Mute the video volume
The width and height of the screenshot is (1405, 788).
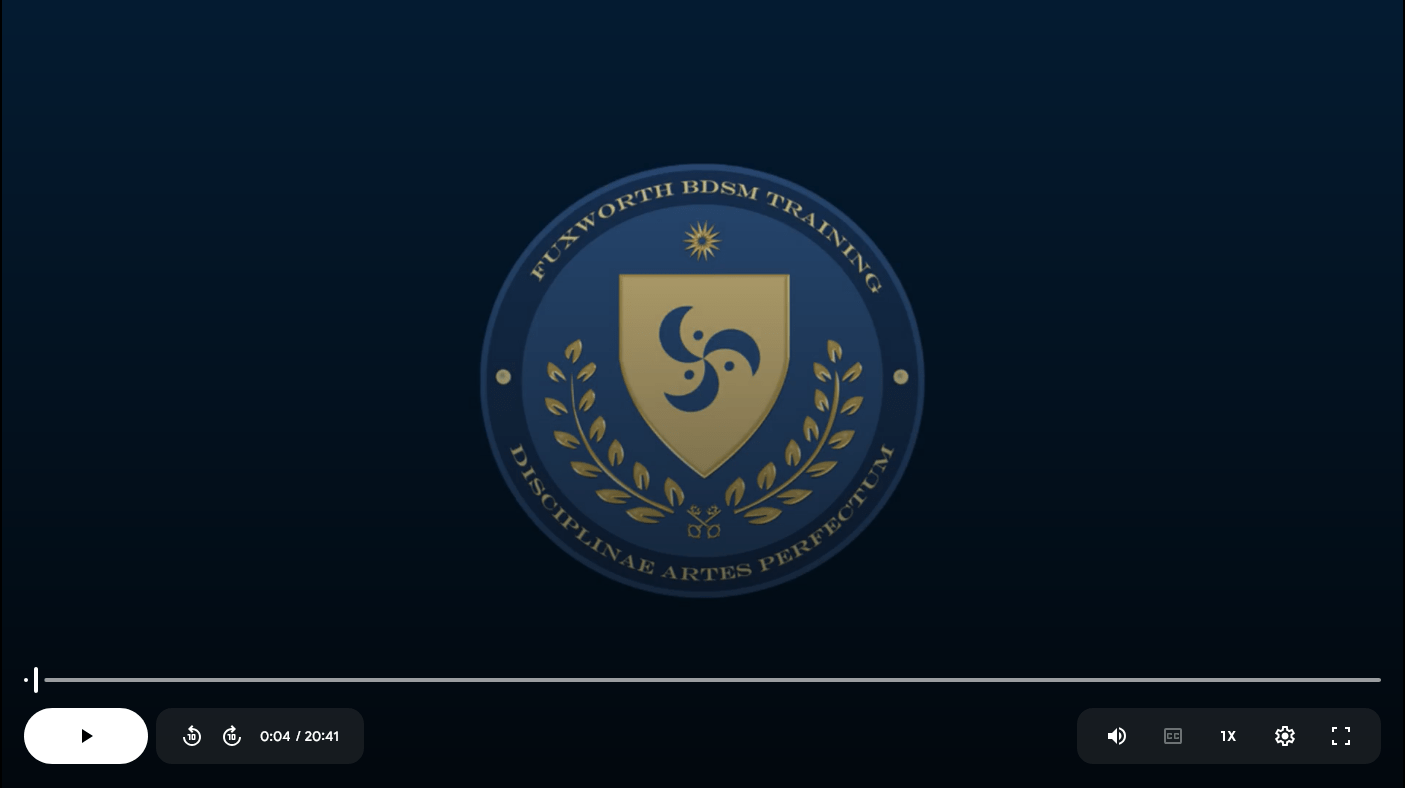click(1117, 736)
